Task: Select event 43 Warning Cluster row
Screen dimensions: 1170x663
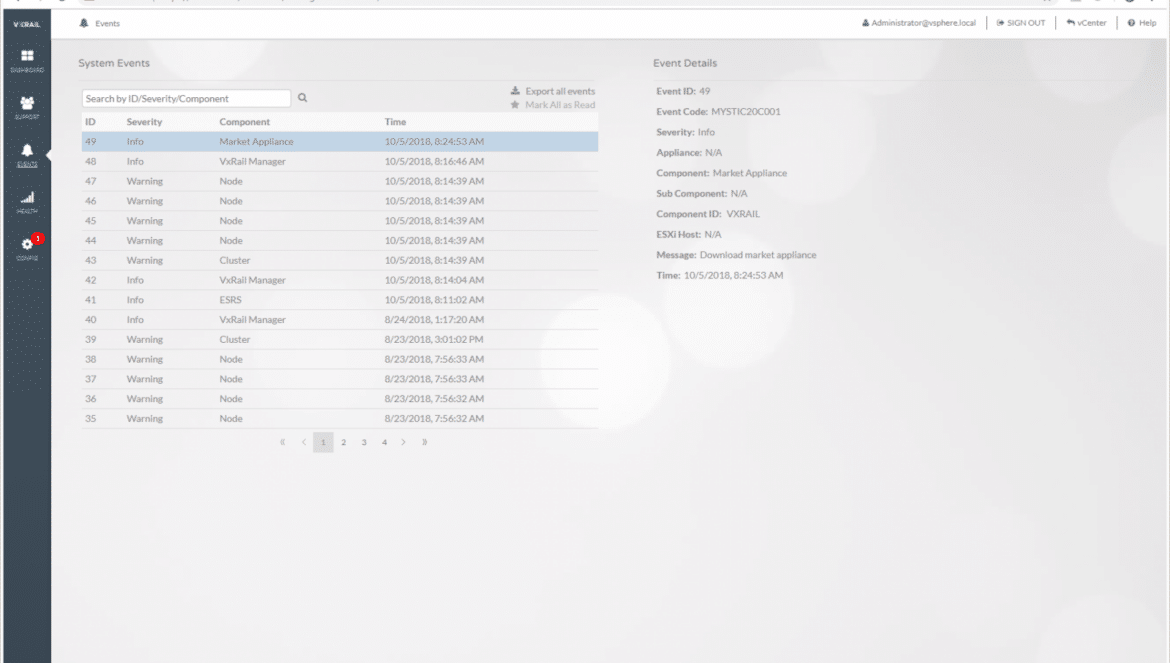Action: point(340,260)
